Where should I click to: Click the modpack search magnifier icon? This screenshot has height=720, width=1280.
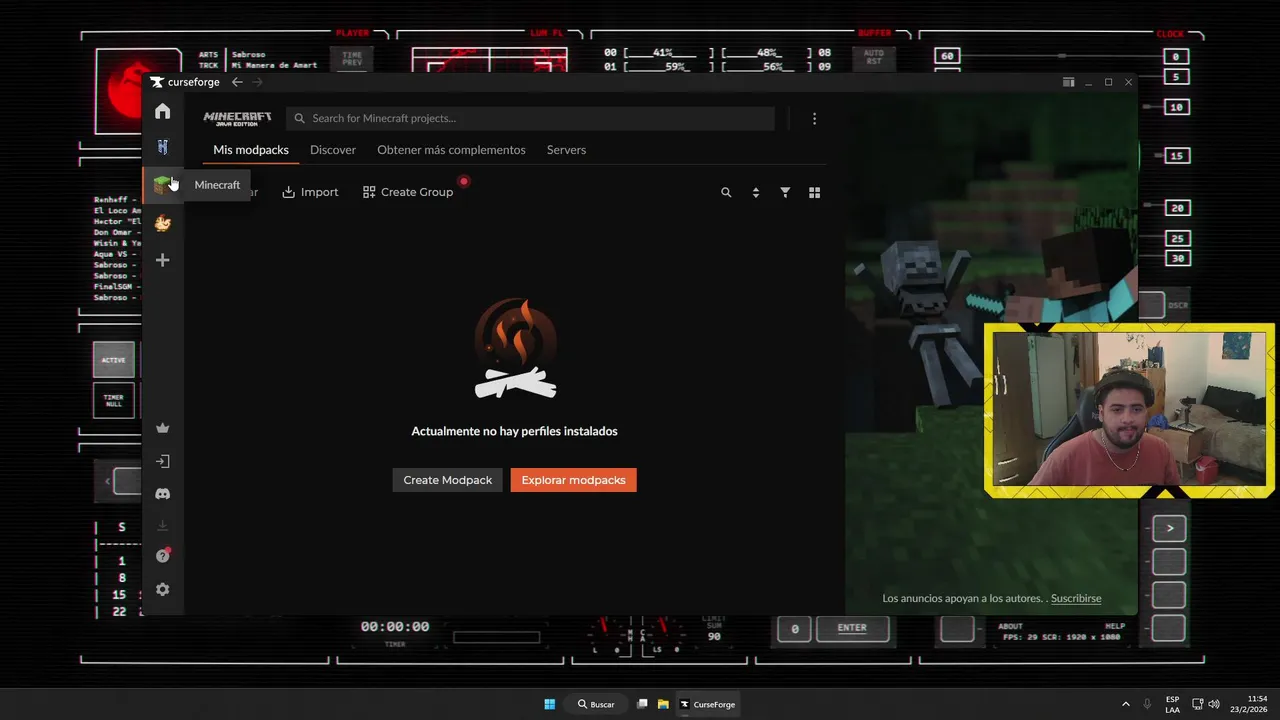point(726,192)
